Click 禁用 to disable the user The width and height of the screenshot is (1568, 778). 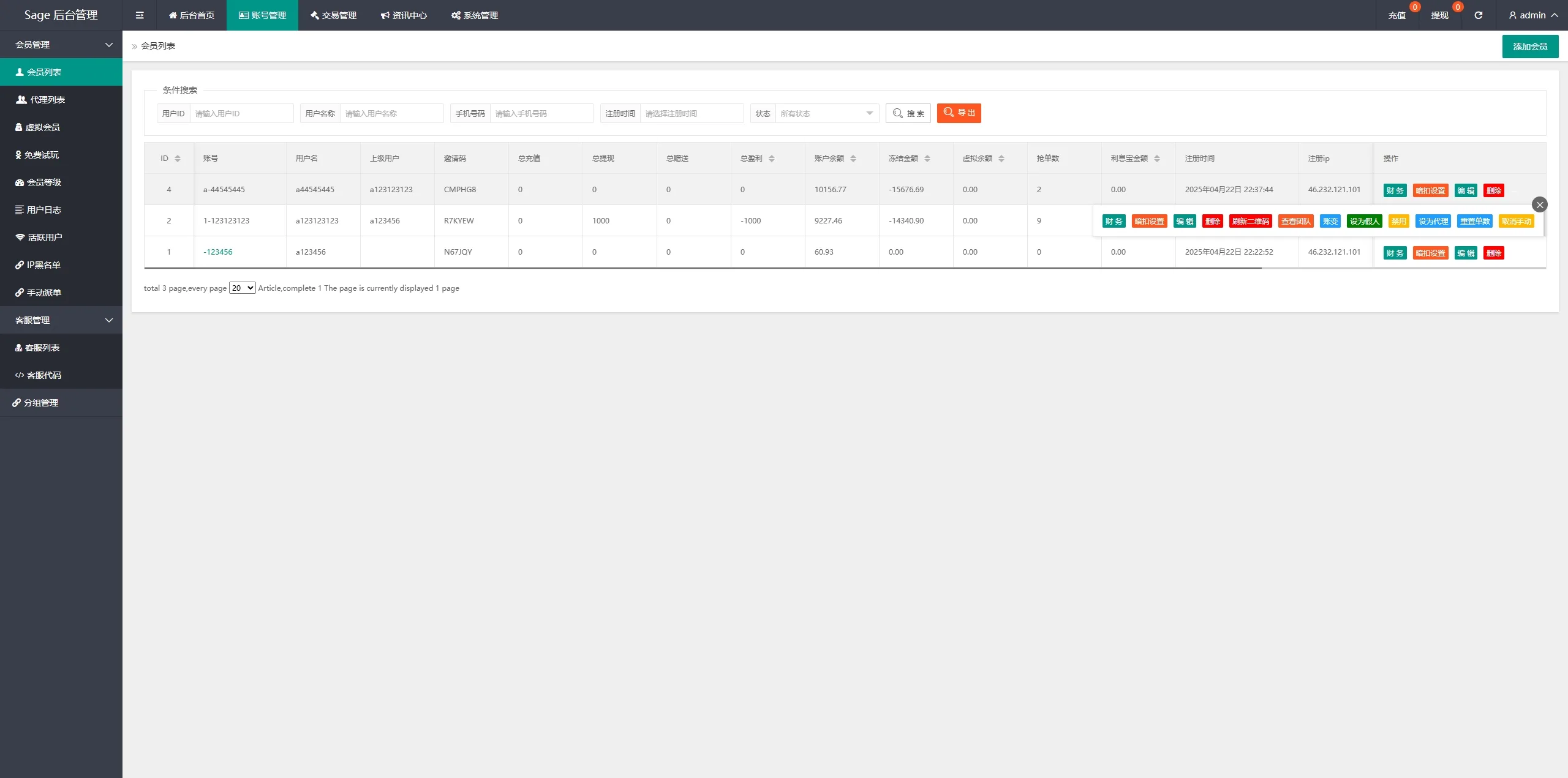(x=1398, y=222)
